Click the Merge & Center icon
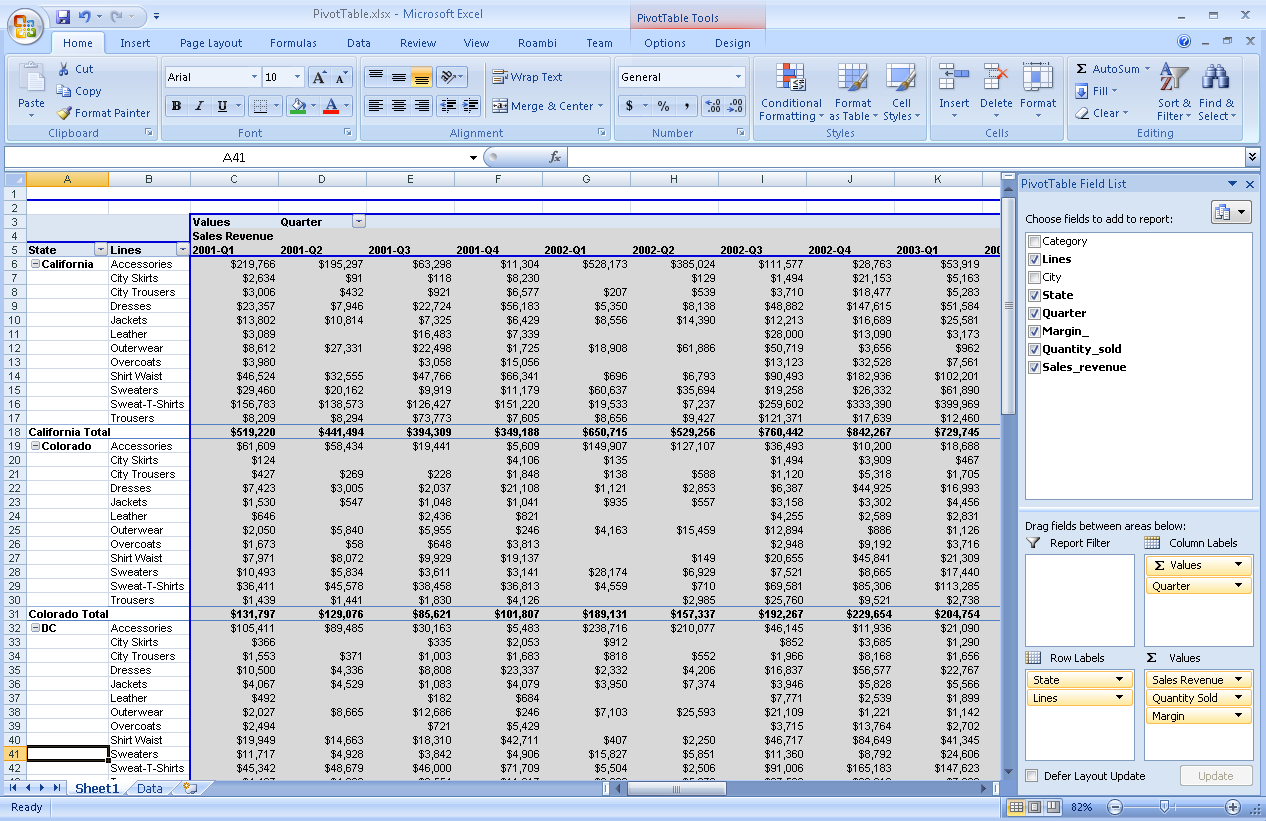The width and height of the screenshot is (1266, 821). (x=499, y=106)
